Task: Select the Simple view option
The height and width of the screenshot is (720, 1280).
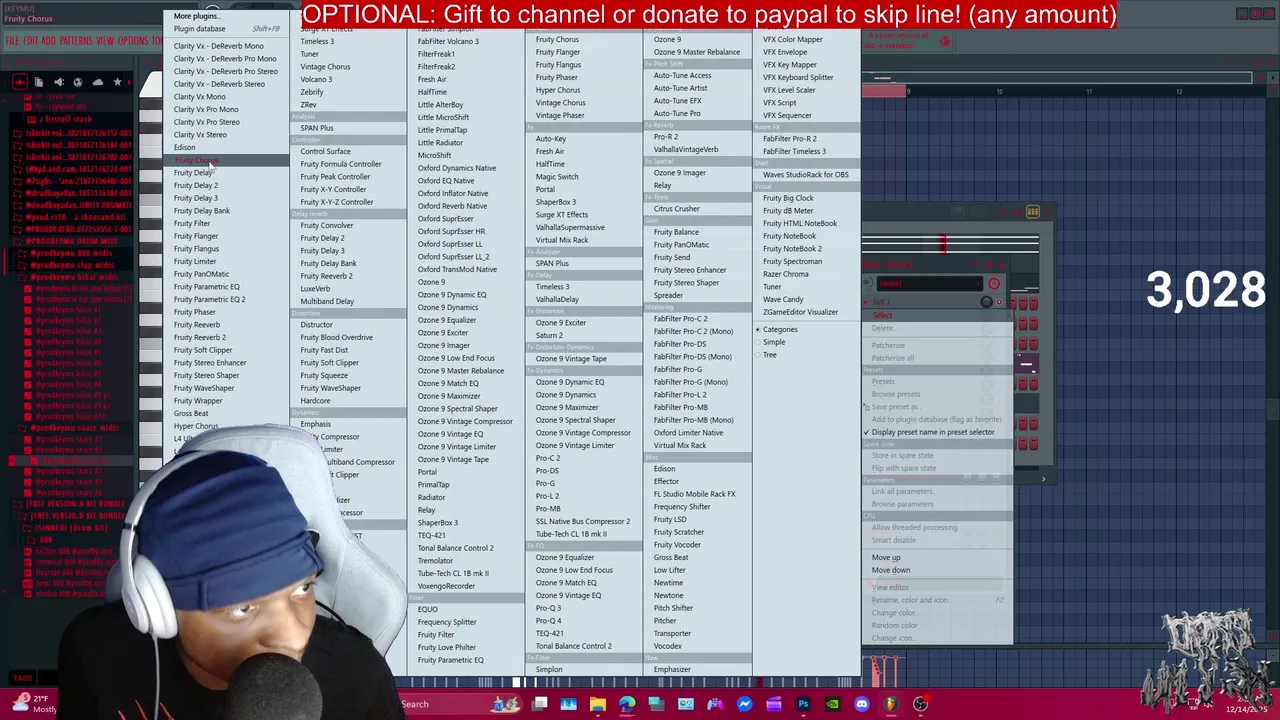Action: coord(774,342)
